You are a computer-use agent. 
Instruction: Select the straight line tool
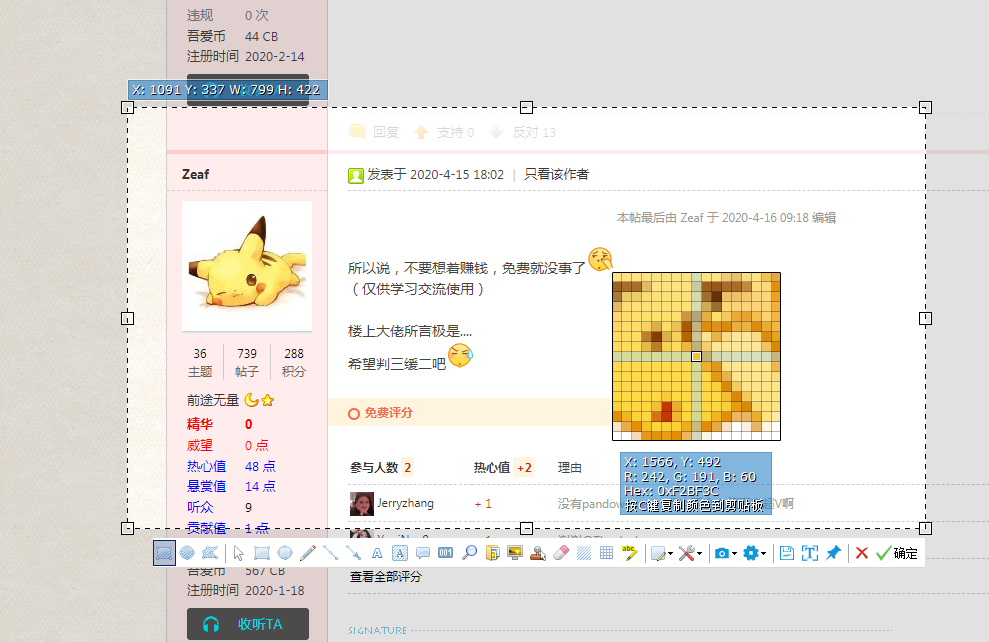point(331,553)
